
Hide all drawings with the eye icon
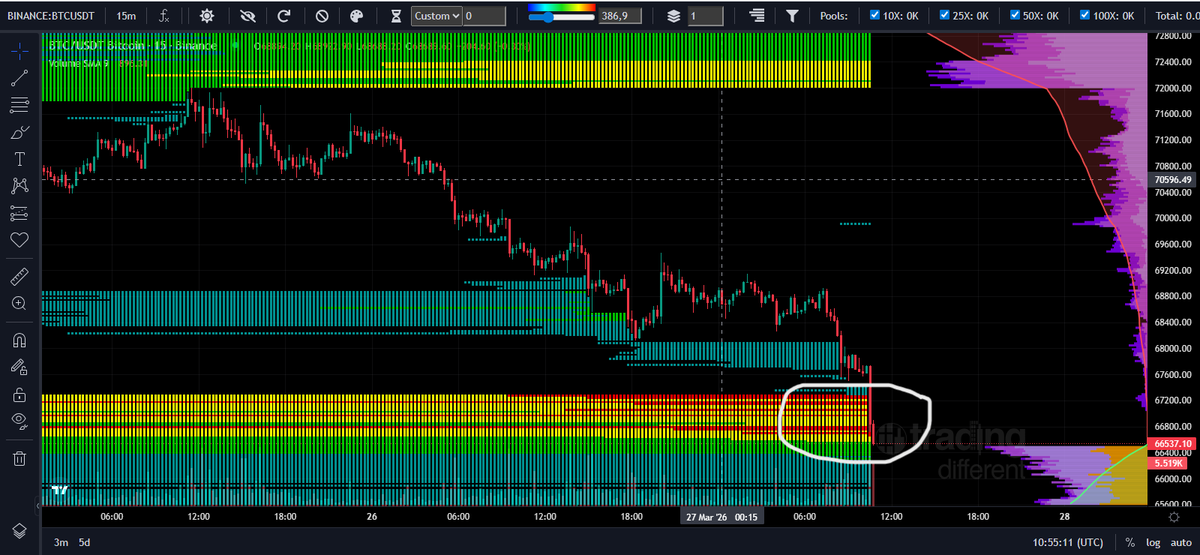[19, 421]
